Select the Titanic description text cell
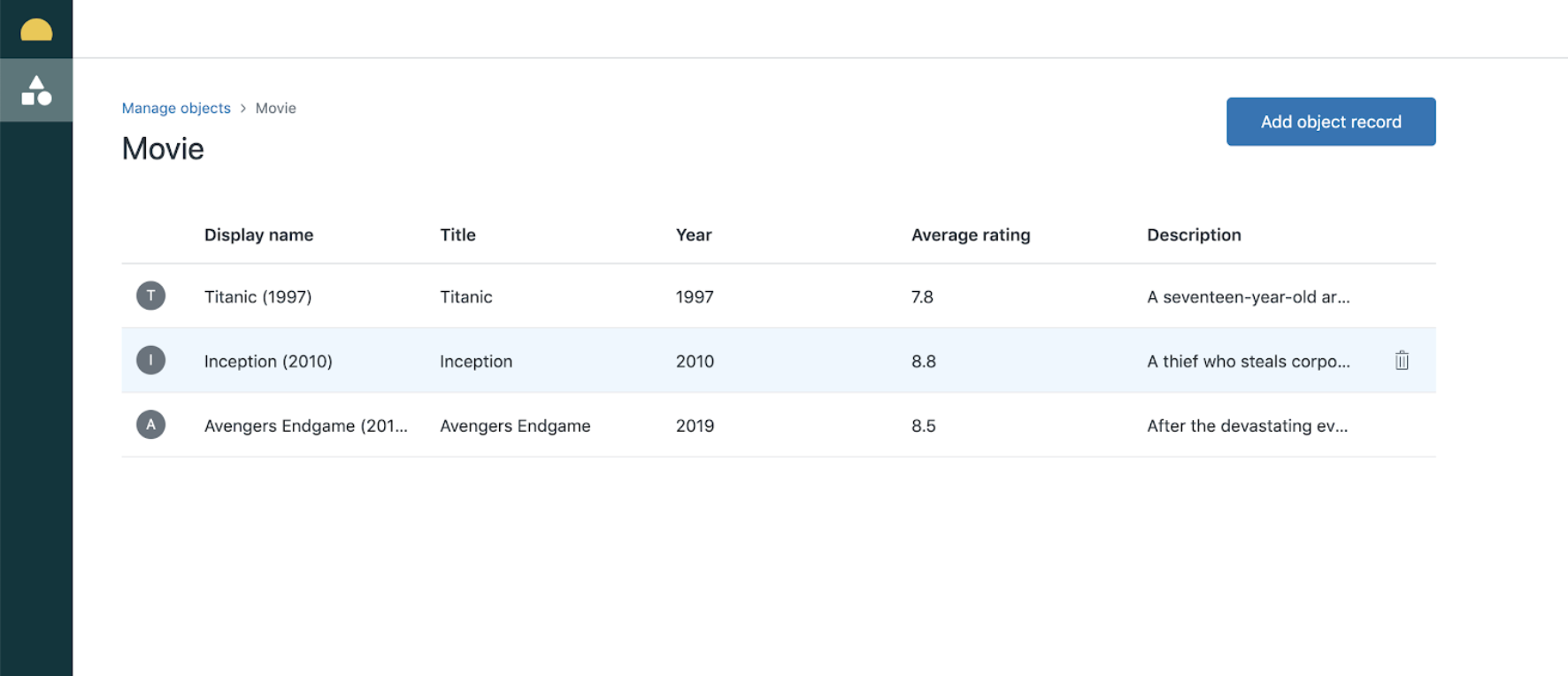 click(x=1248, y=297)
